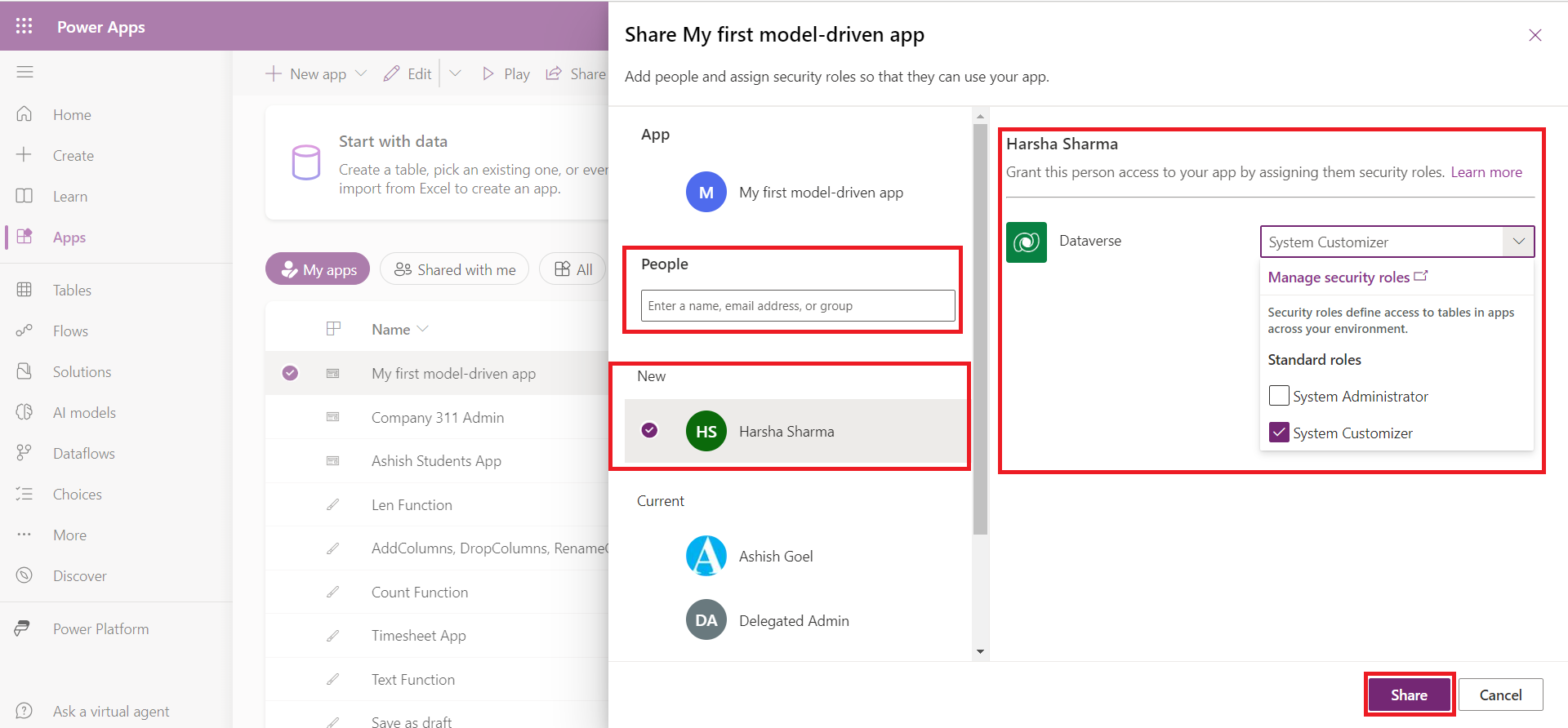The height and width of the screenshot is (728, 1568).
Task: Open Dataflows icon in left navigation
Action: pos(24,453)
